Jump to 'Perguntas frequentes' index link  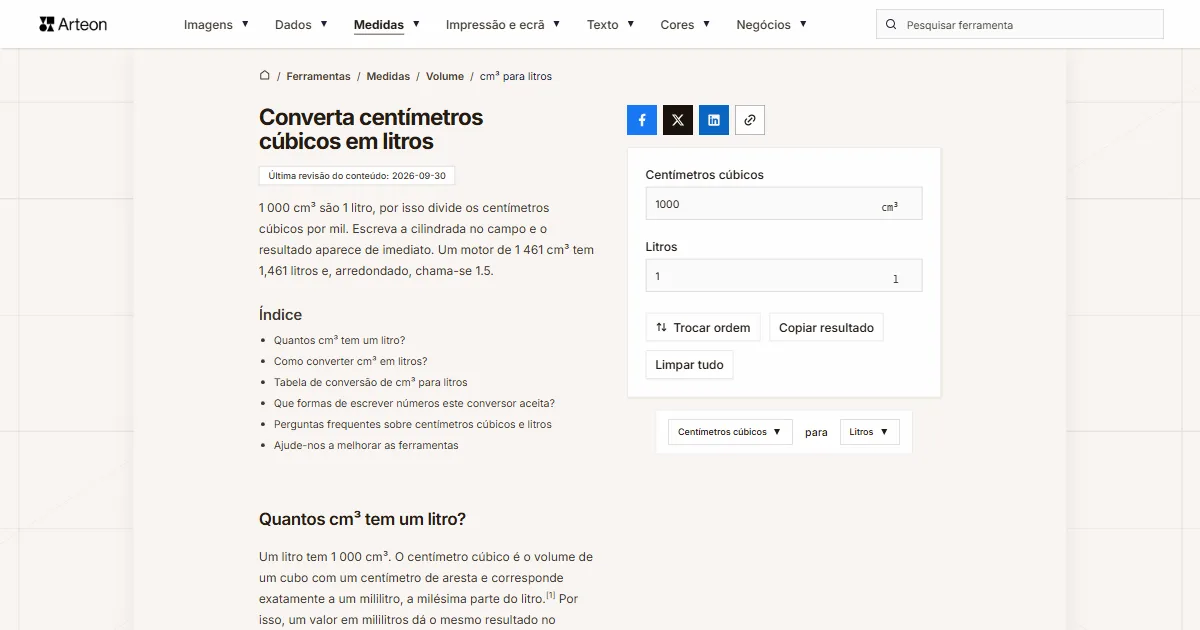coord(413,424)
